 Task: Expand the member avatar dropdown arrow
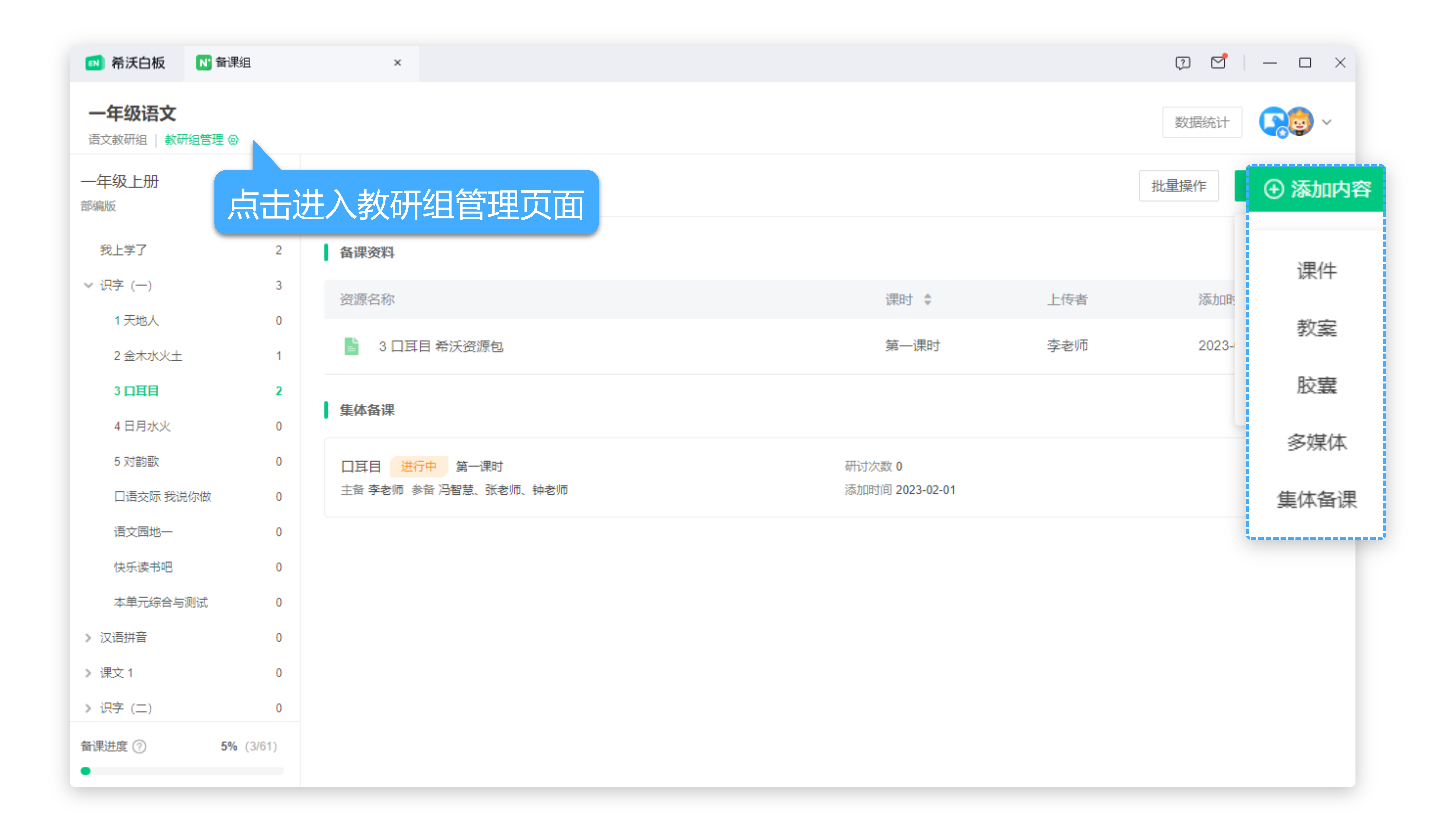tap(1327, 122)
